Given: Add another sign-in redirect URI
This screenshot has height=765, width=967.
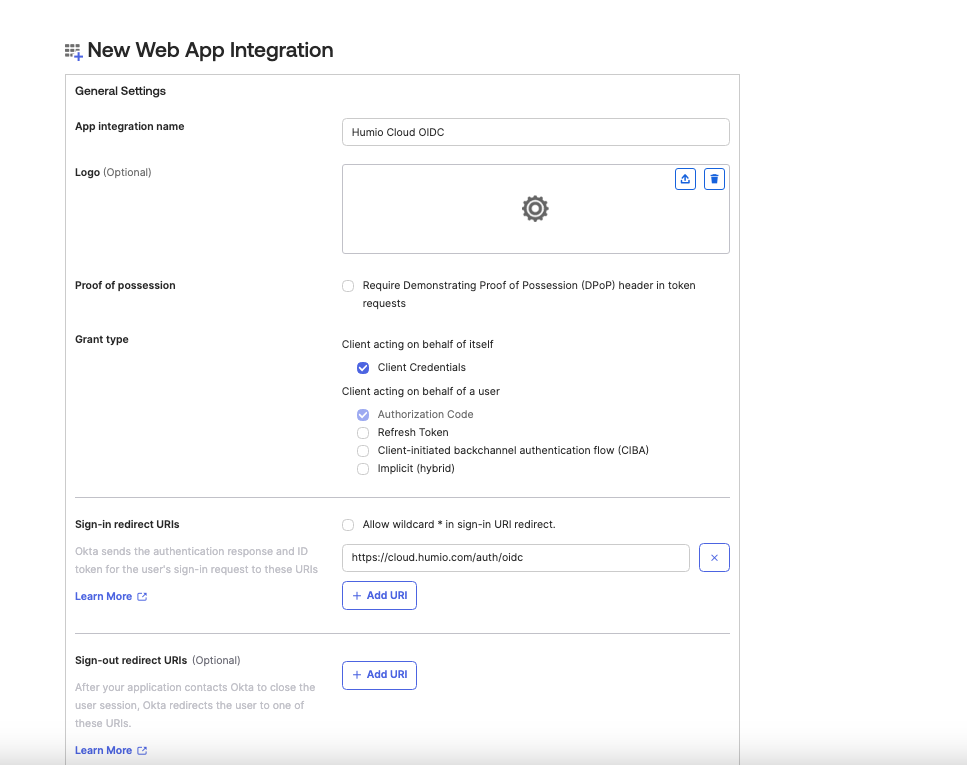Looking at the screenshot, I should pos(379,595).
